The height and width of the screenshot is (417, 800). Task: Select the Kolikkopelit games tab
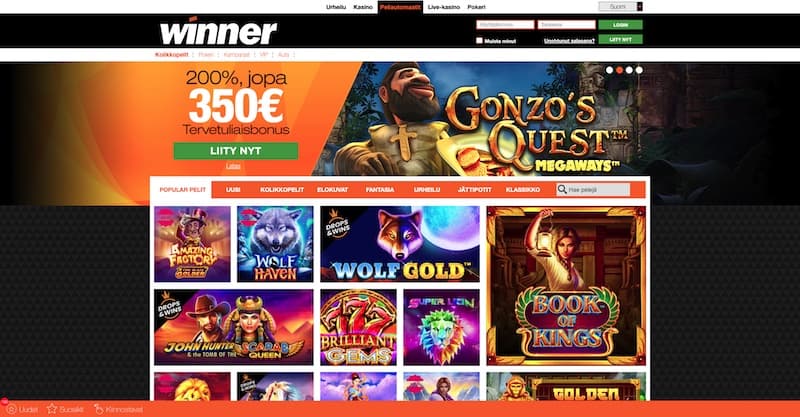pyautogui.click(x=282, y=189)
